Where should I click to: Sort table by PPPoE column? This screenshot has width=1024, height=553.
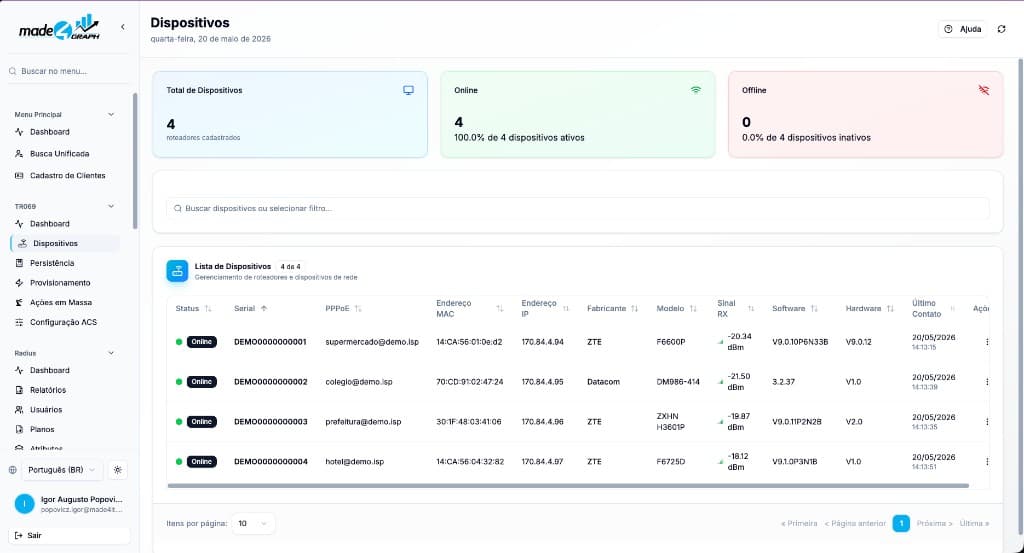coord(344,308)
